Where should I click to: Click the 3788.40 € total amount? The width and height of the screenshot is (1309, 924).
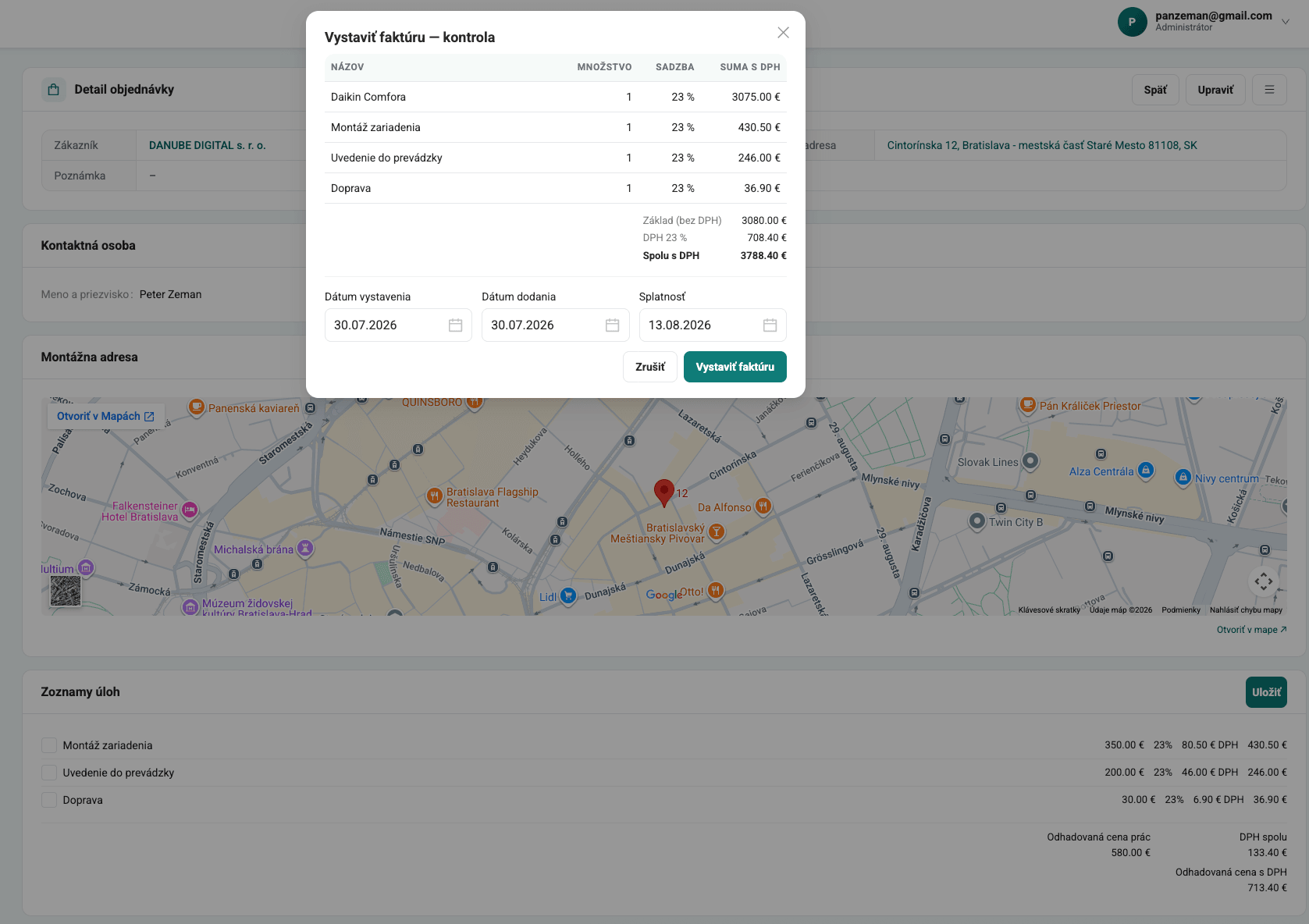click(x=763, y=256)
